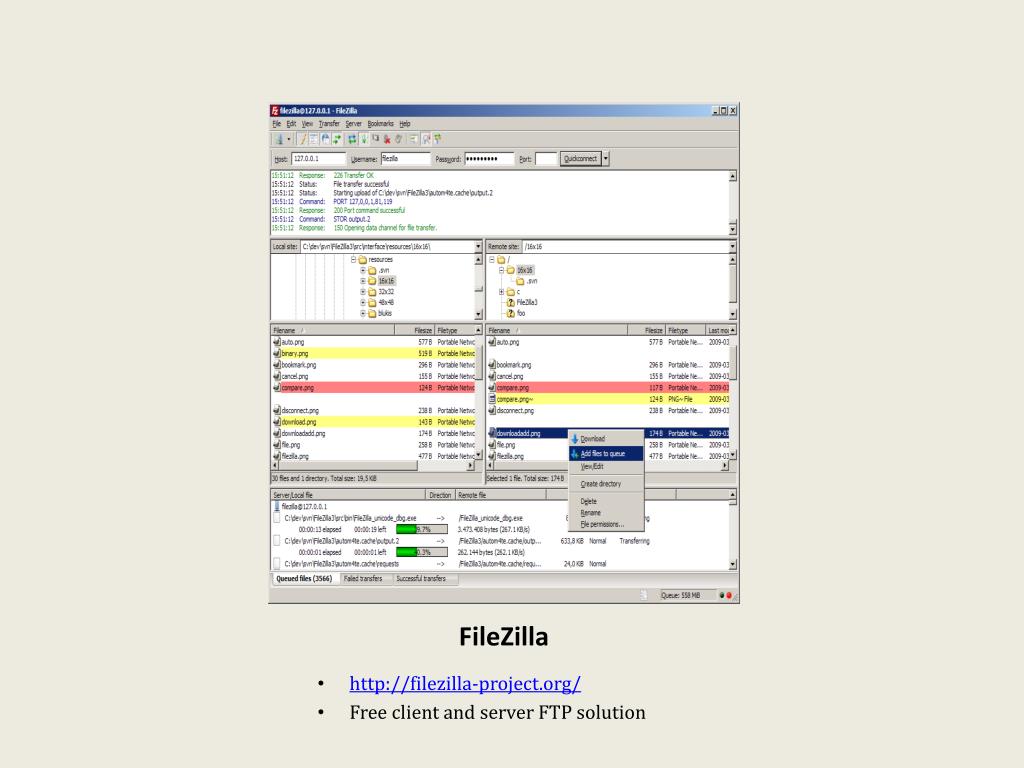Click the local file list horizontal scrollbar
This screenshot has height=768, width=1024.
pos(374,466)
